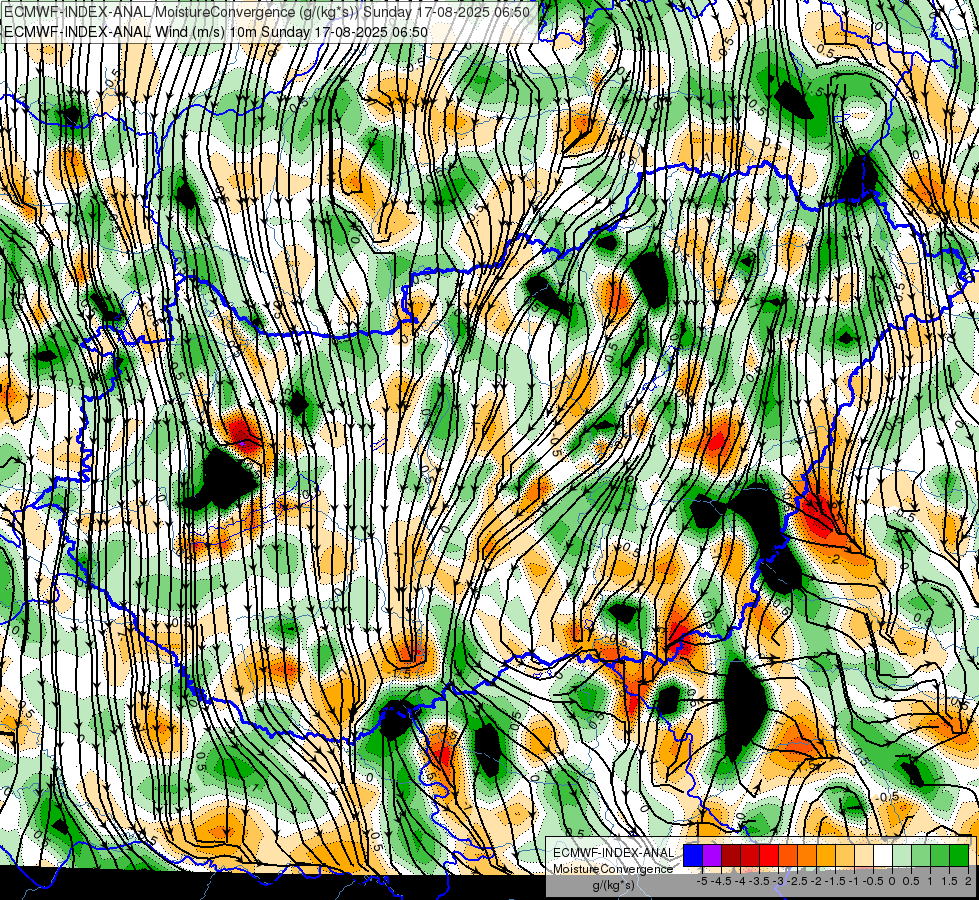Click the blue legend swatch

[693, 856]
